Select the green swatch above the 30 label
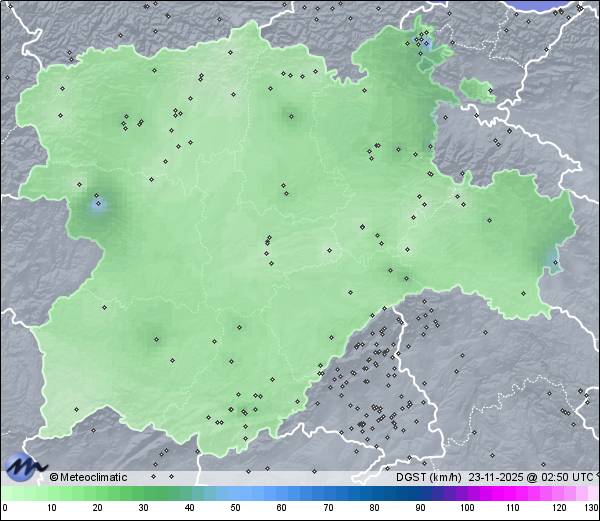This screenshot has height=521, width=600. [x=143, y=494]
